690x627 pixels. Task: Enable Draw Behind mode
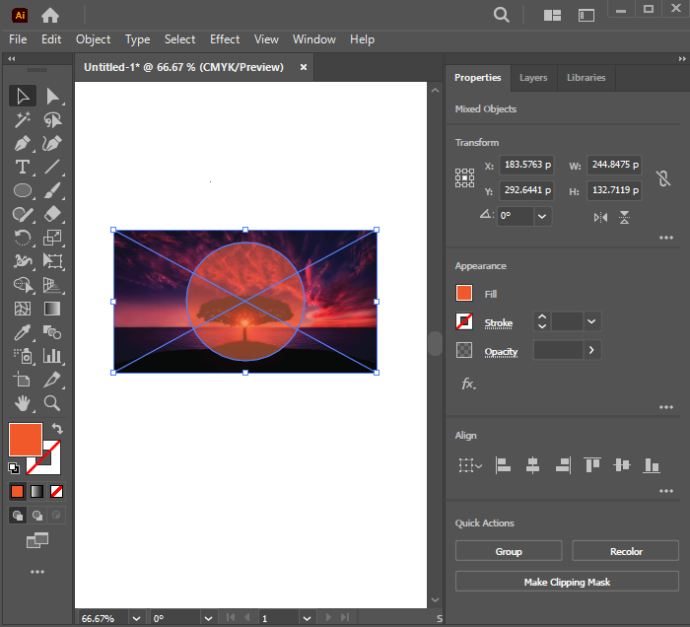tap(37, 515)
